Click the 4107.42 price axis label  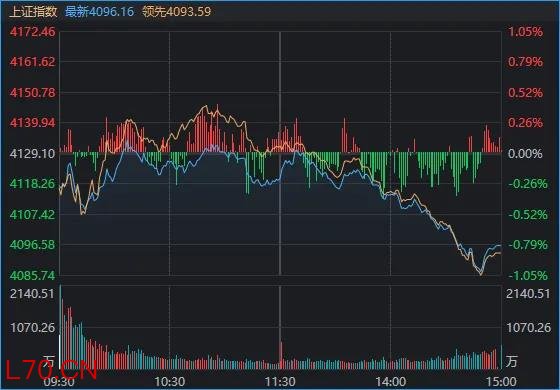[32, 215]
